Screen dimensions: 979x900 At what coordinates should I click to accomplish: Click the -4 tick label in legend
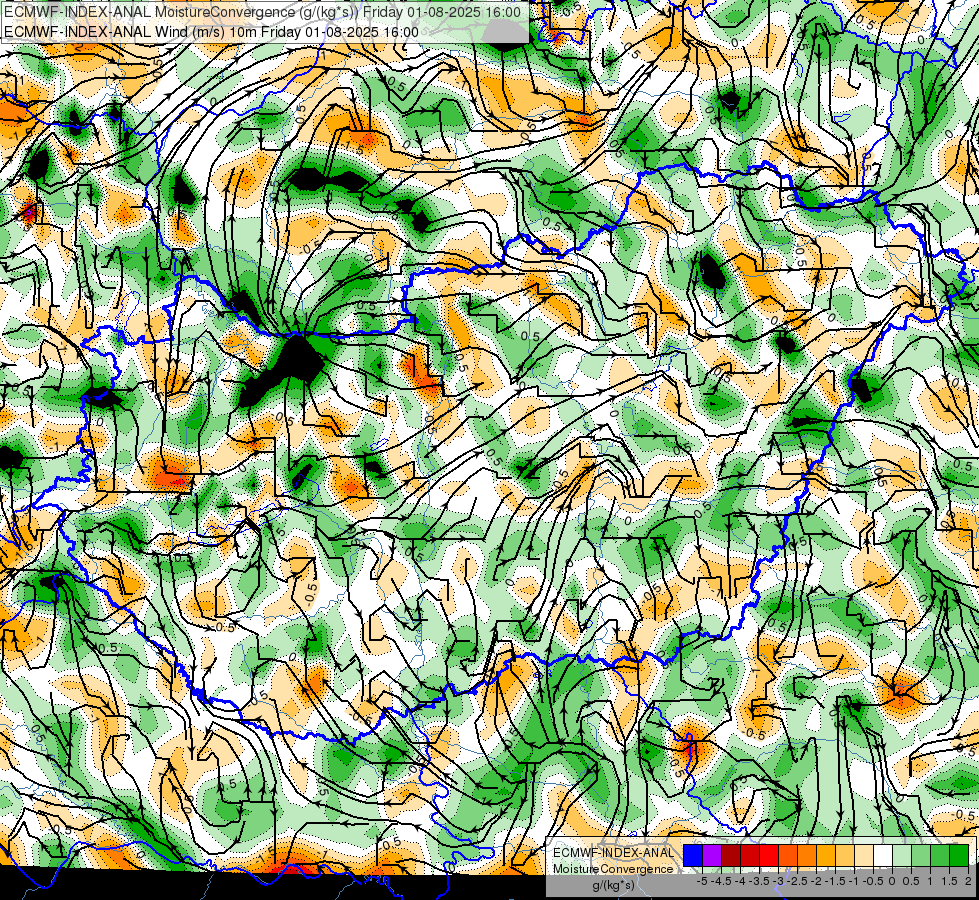tap(740, 881)
